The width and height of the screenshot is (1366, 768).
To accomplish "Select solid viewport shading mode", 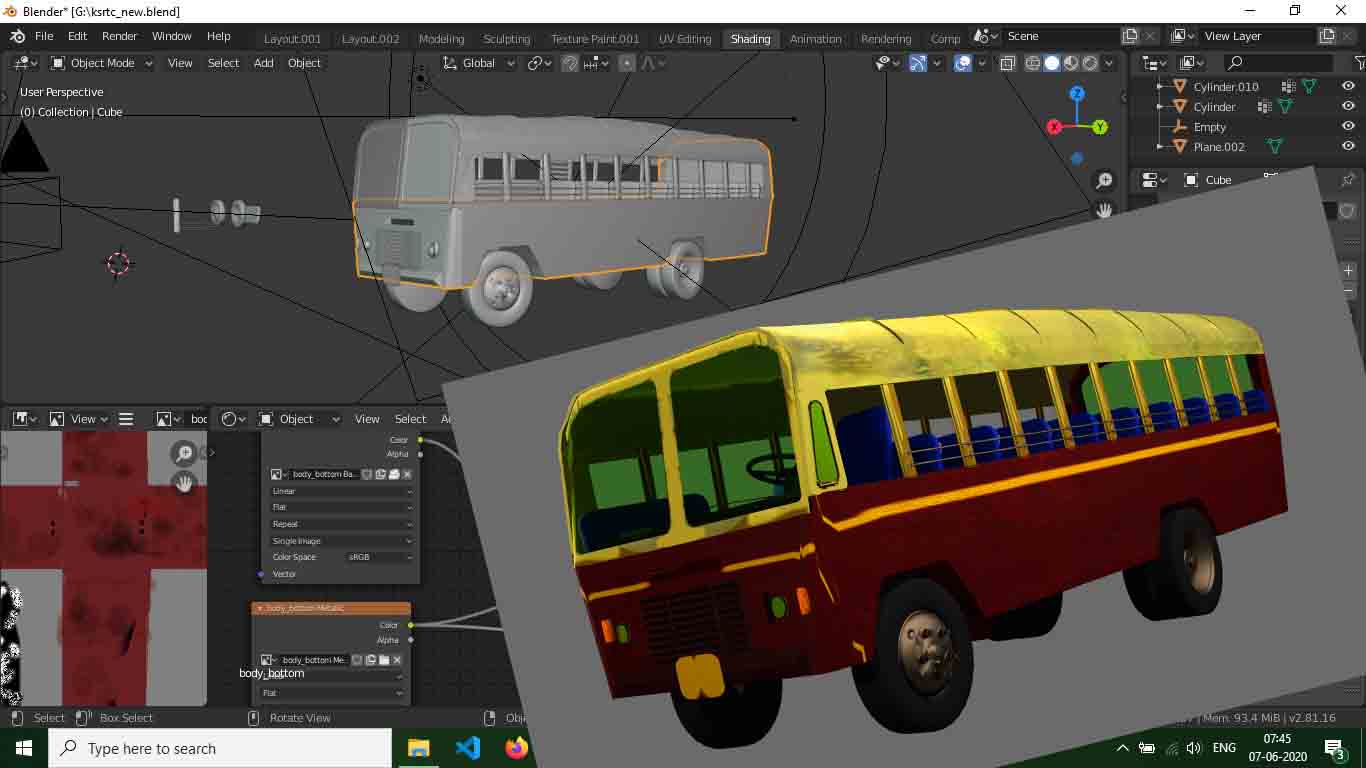I will (x=1052, y=63).
